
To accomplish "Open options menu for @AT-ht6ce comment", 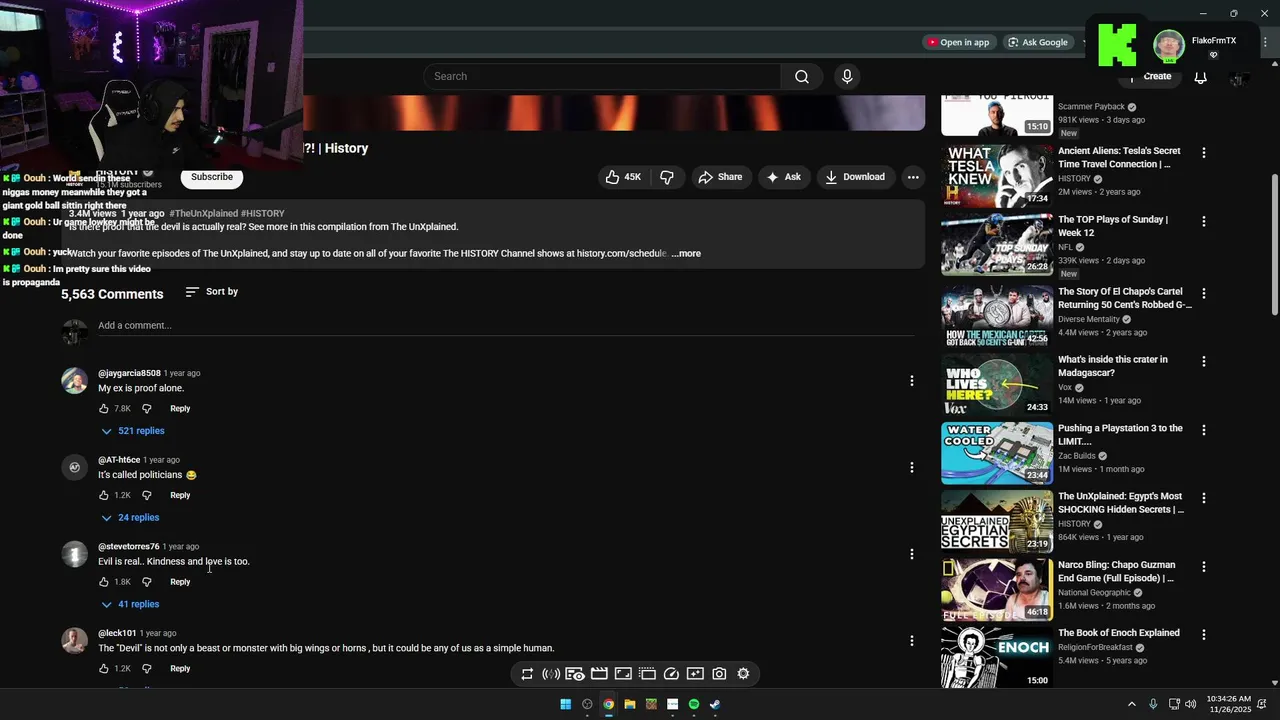I will pyautogui.click(x=911, y=468).
